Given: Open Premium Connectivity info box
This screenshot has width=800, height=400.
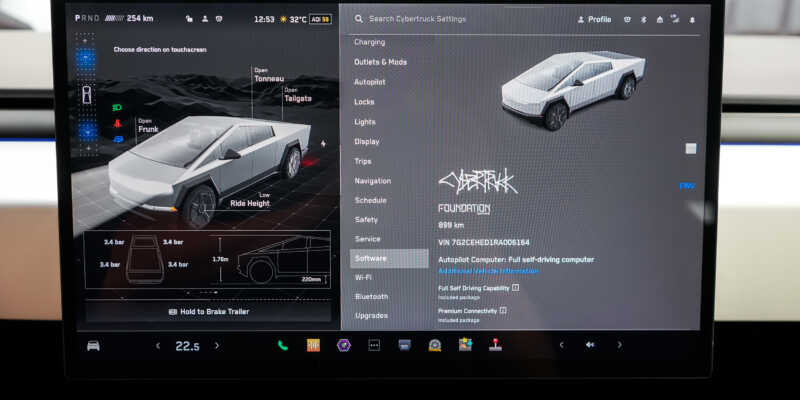Looking at the screenshot, I should 503,310.
